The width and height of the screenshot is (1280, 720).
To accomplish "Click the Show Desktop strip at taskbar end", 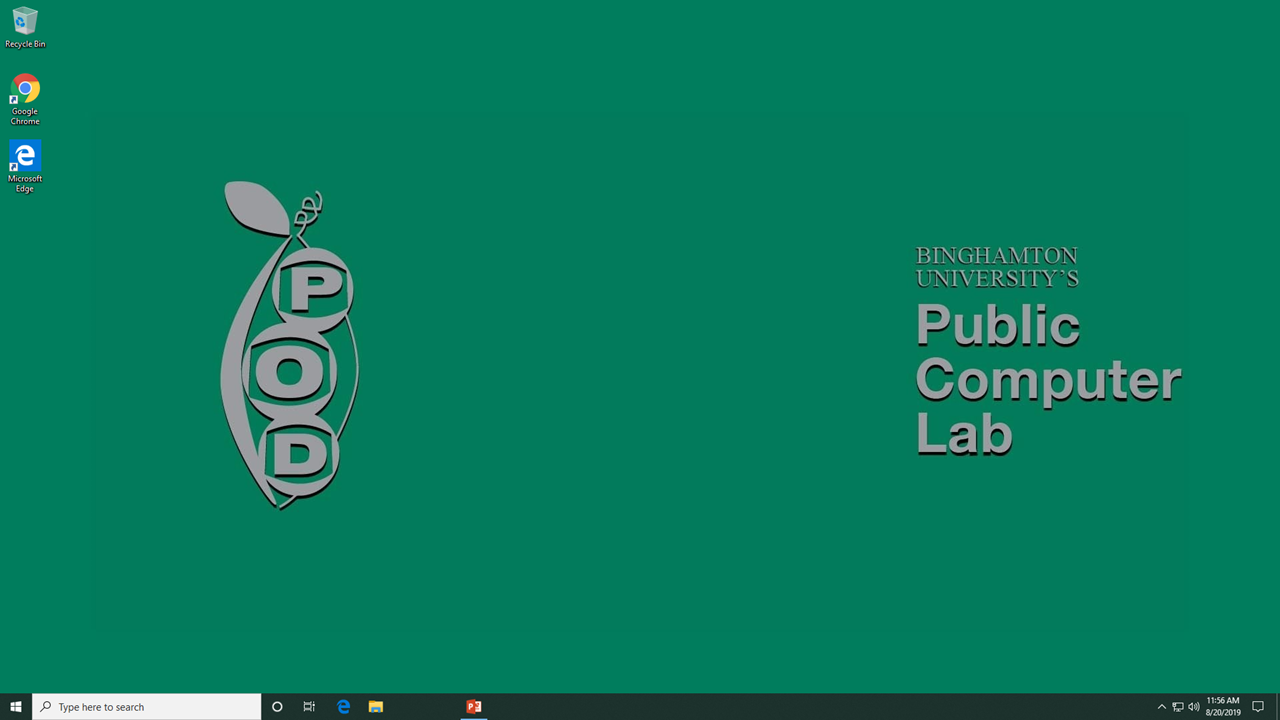I will (x=1277, y=707).
